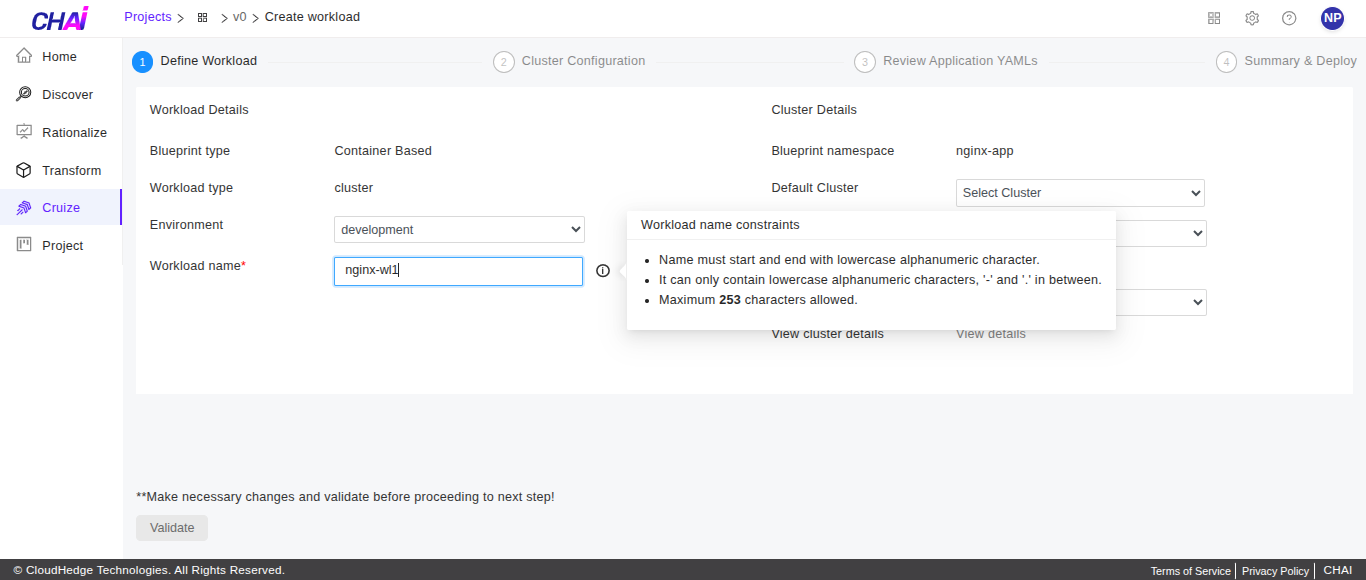Go to Home in sidebar
The image size is (1366, 580).
tap(59, 57)
